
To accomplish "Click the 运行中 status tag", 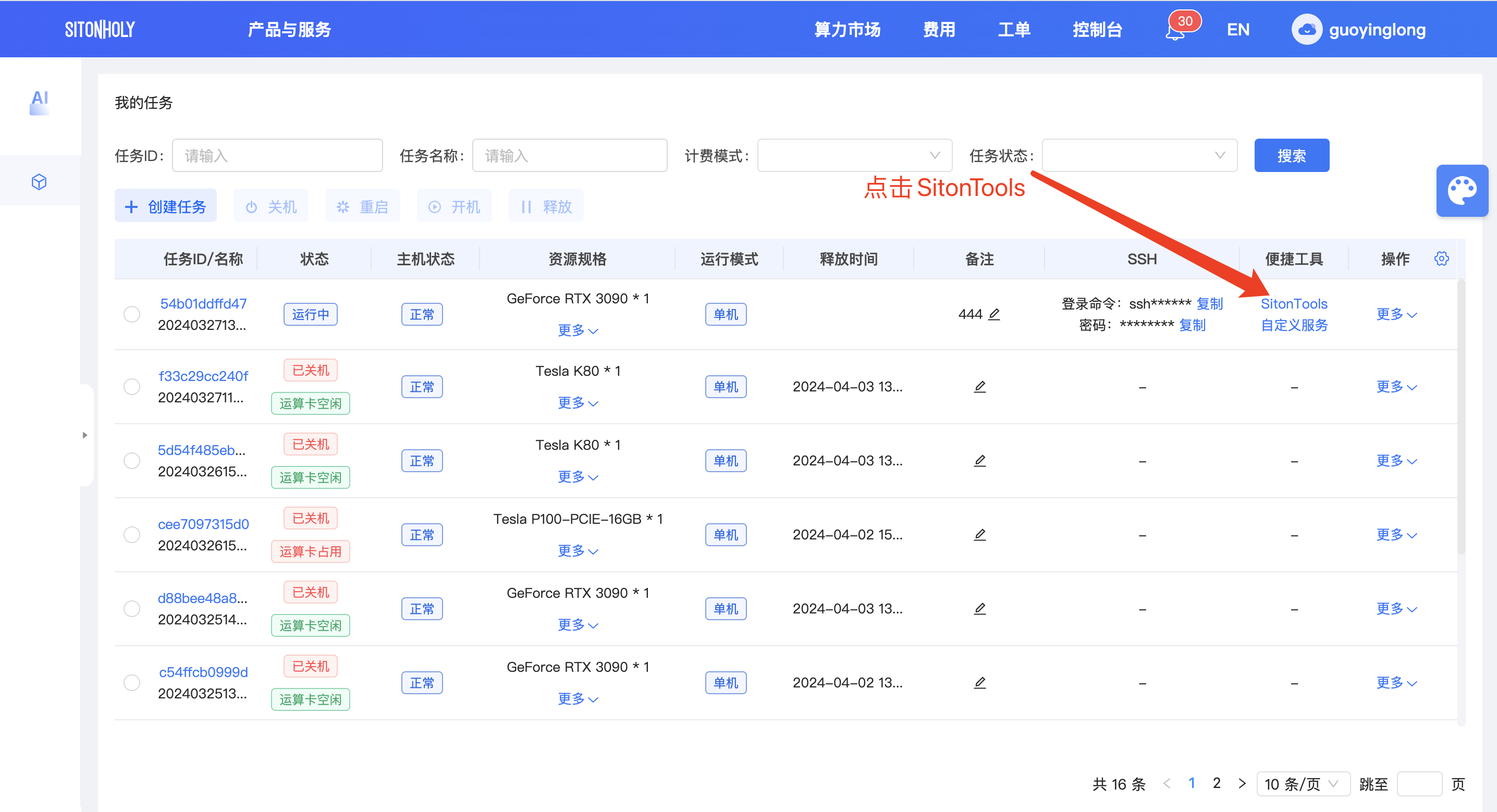I will [x=310, y=314].
